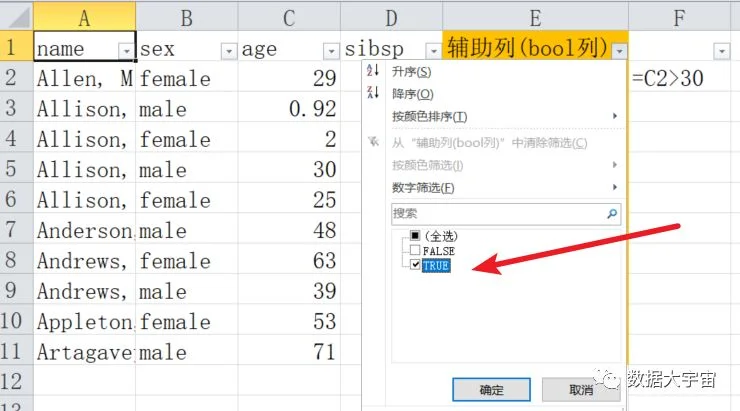Click the magnifier icon in search box
The height and width of the screenshot is (411, 740).
pyautogui.click(x=612, y=214)
